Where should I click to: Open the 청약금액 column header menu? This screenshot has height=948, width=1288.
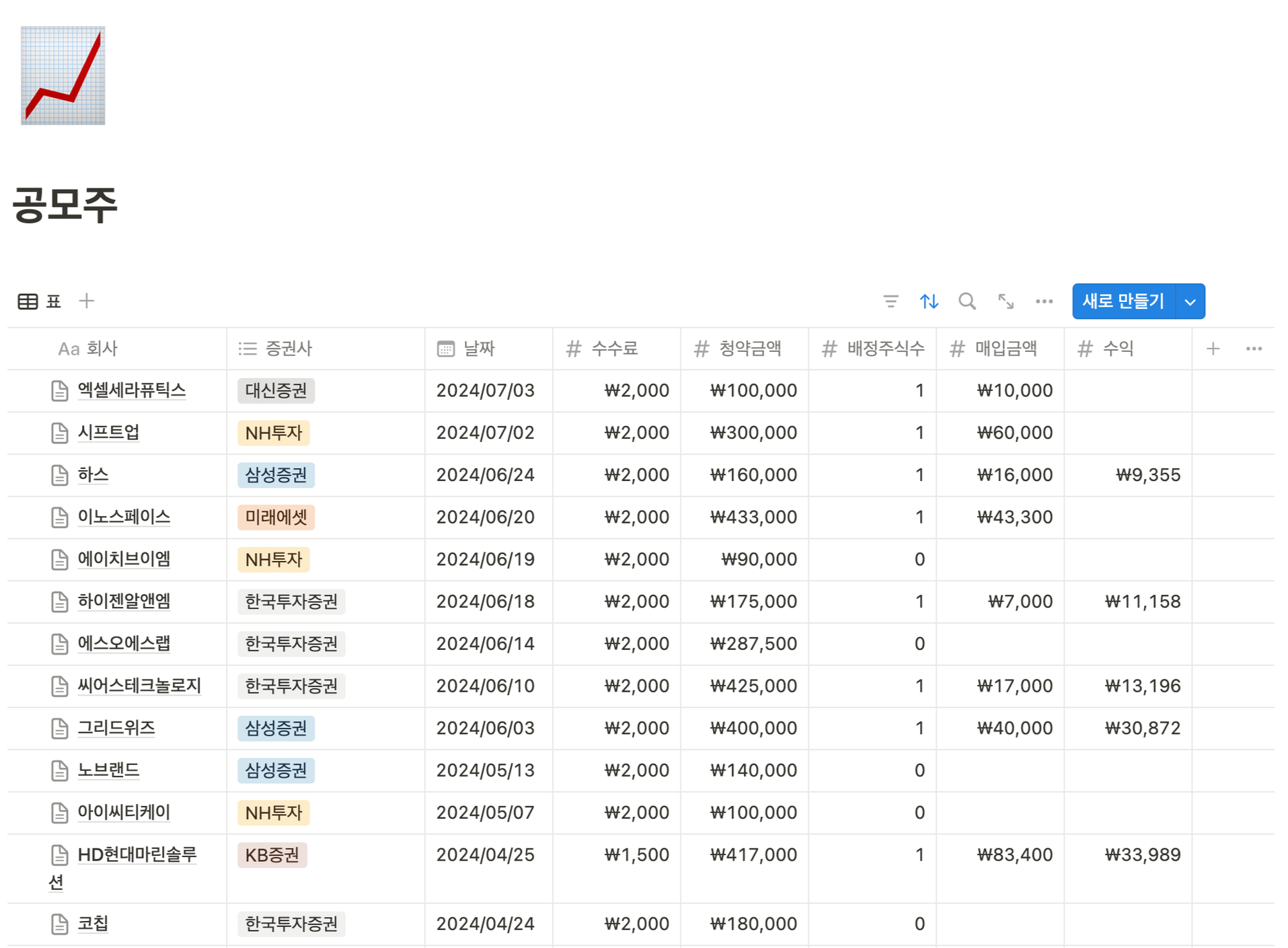[x=744, y=349]
